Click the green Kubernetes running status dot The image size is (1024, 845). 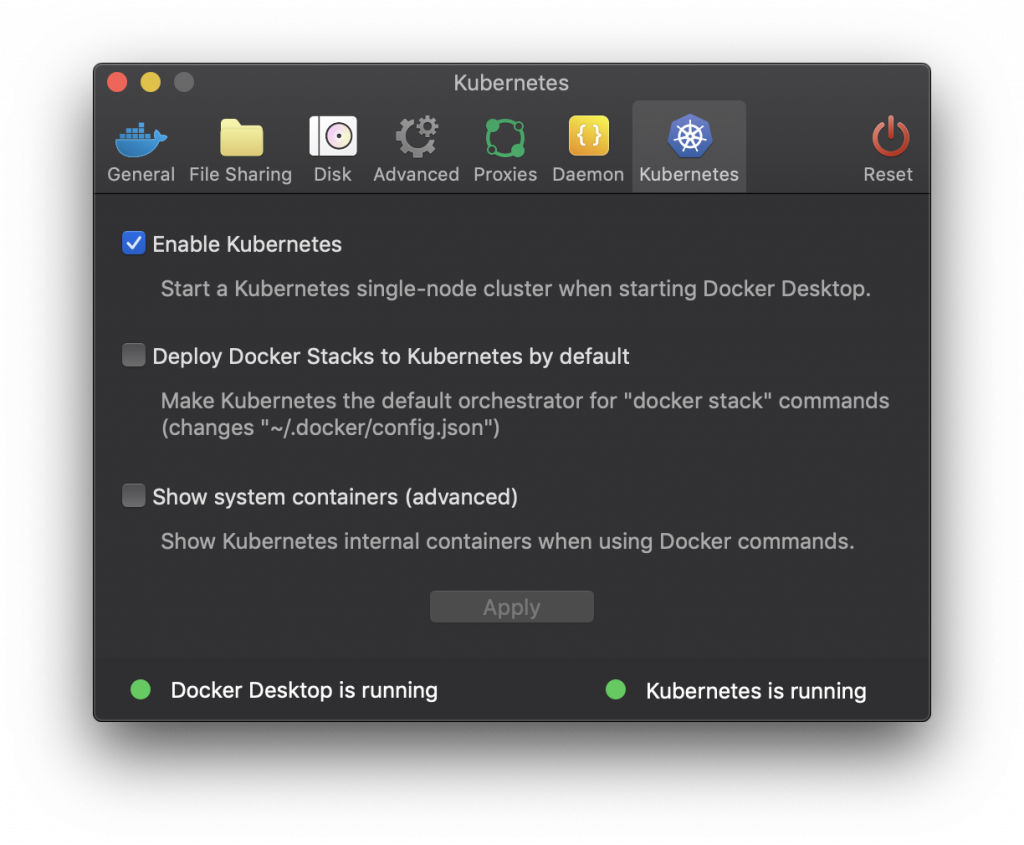tap(616, 689)
